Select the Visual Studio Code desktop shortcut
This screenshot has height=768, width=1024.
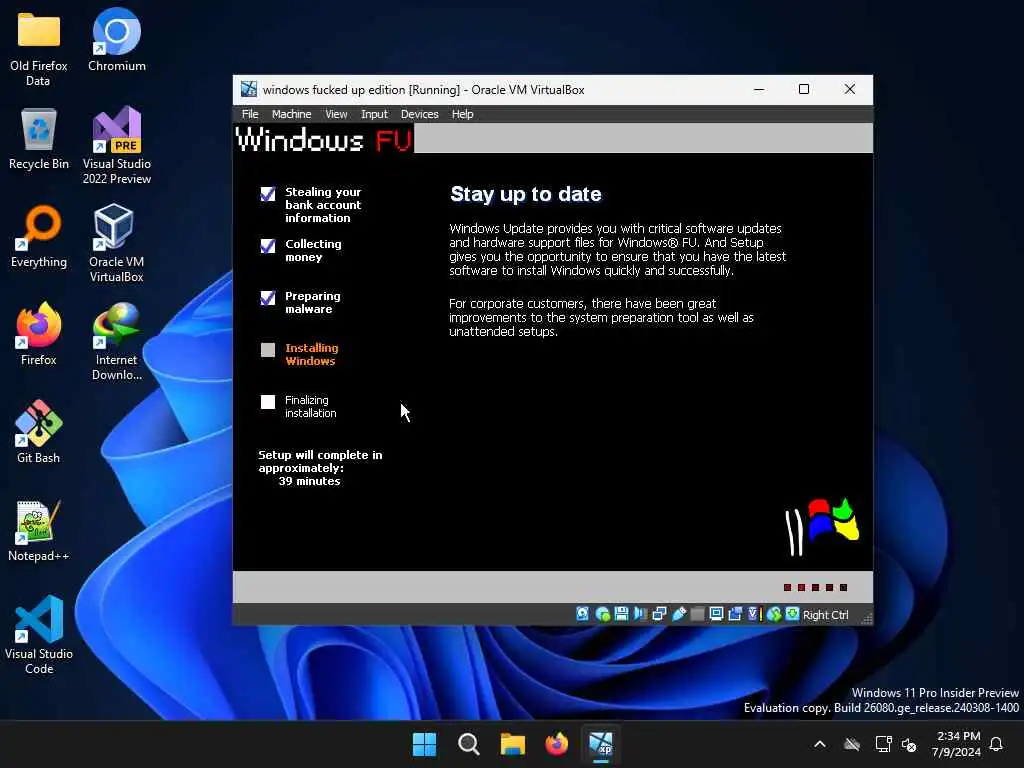(x=39, y=635)
